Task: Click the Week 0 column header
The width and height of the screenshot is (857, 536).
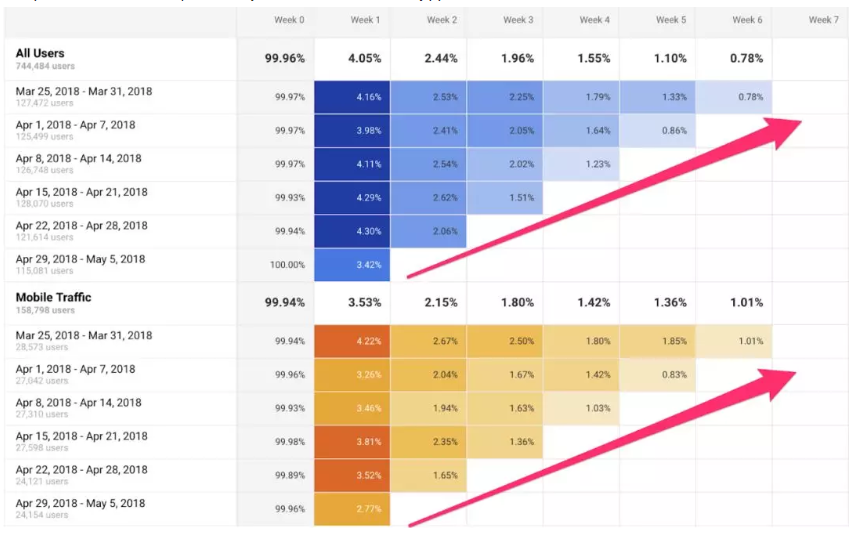Action: point(289,20)
